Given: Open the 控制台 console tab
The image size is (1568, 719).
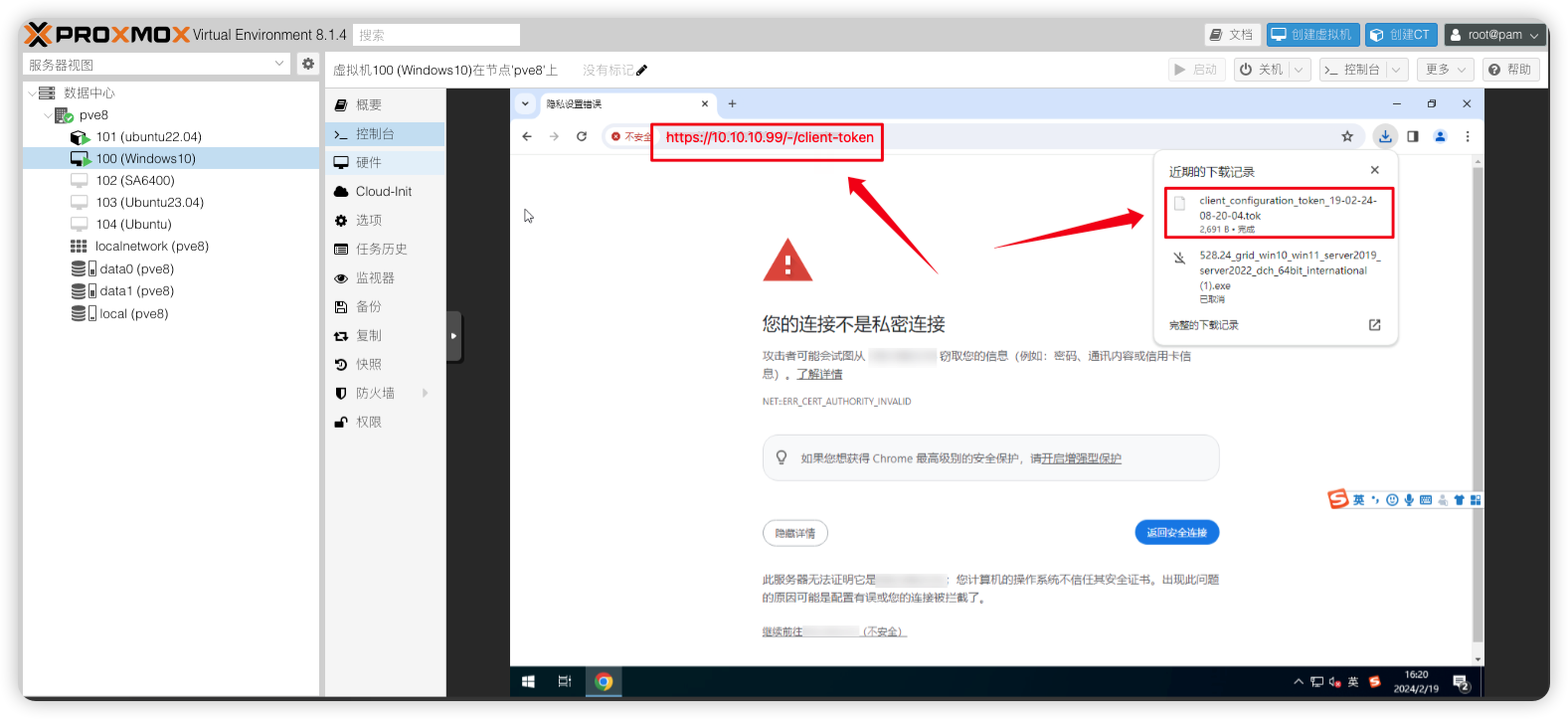Looking at the screenshot, I should point(385,133).
